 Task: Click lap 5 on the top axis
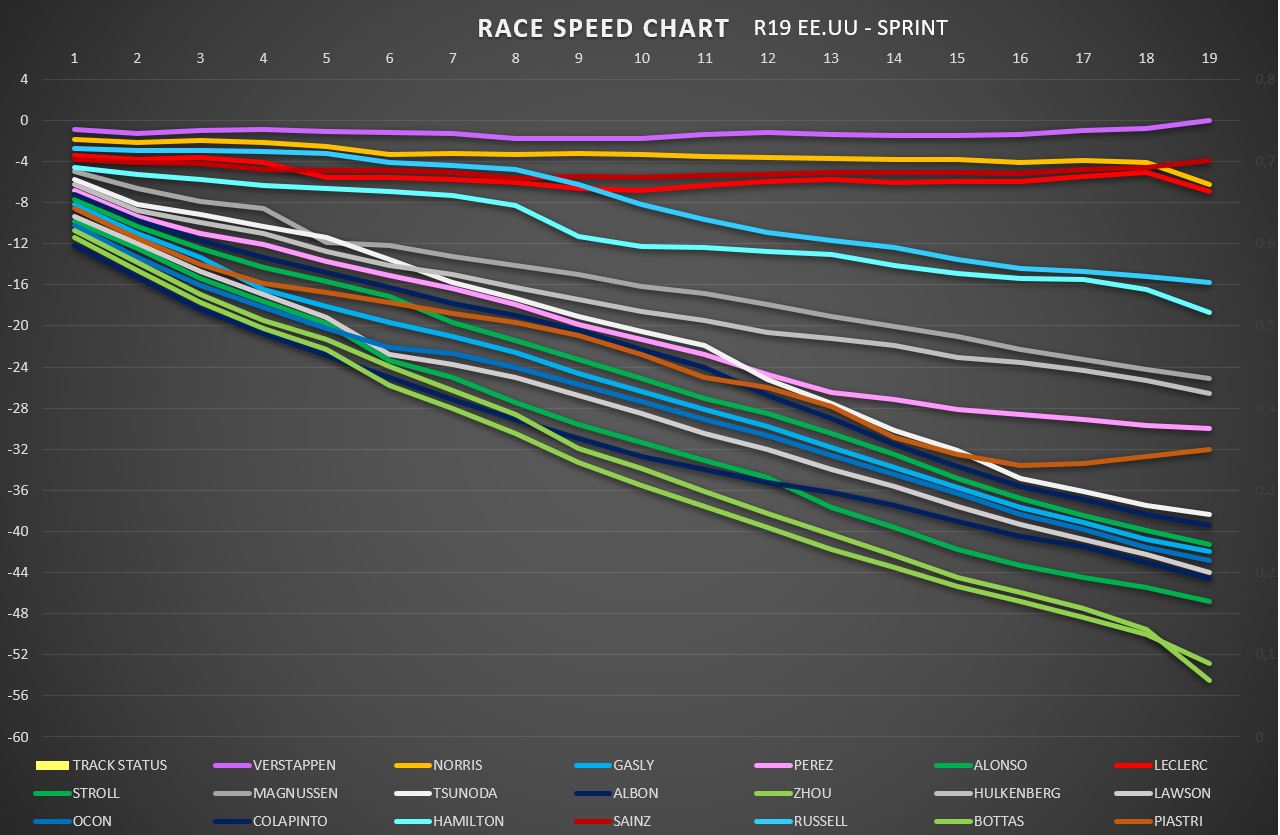click(x=326, y=58)
